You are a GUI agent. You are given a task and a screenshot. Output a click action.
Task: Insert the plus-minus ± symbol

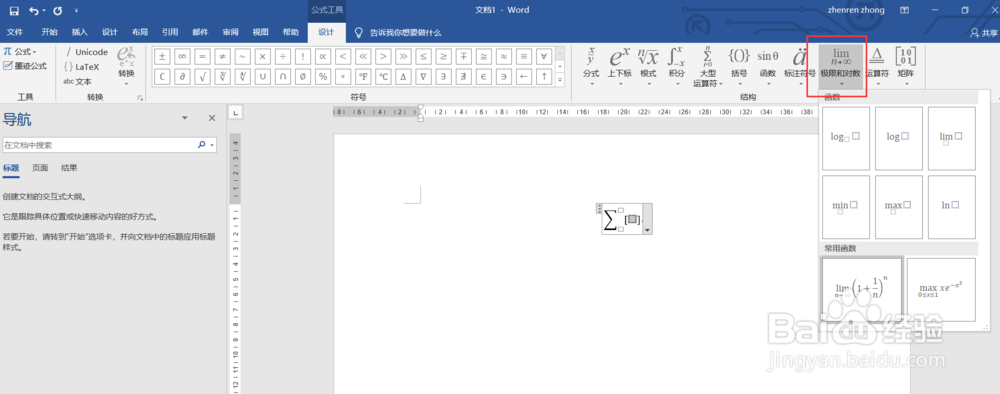(x=162, y=56)
